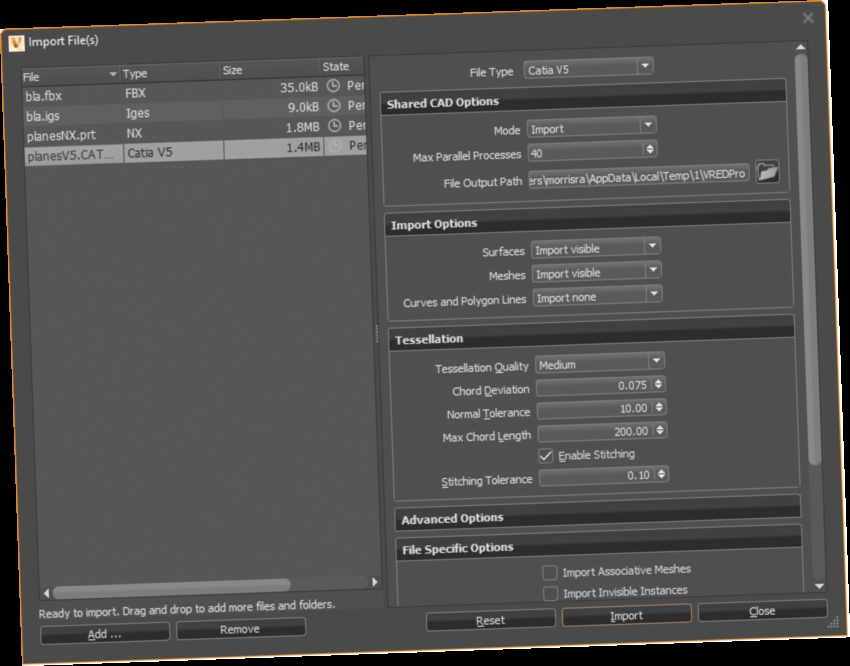Uncheck the Enable Stitching checkbox
This screenshot has width=850, height=666.
pyautogui.click(x=547, y=454)
